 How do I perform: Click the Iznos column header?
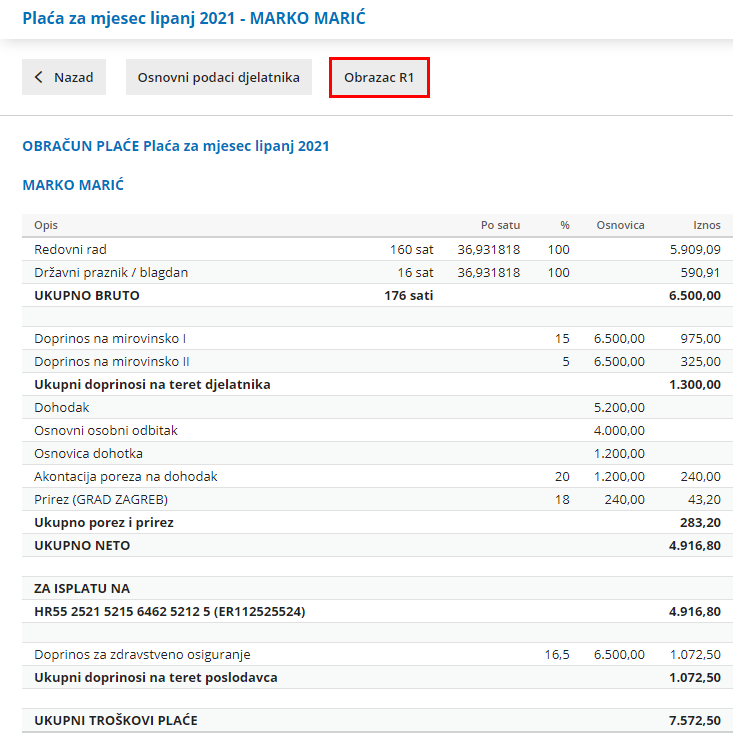(706, 225)
